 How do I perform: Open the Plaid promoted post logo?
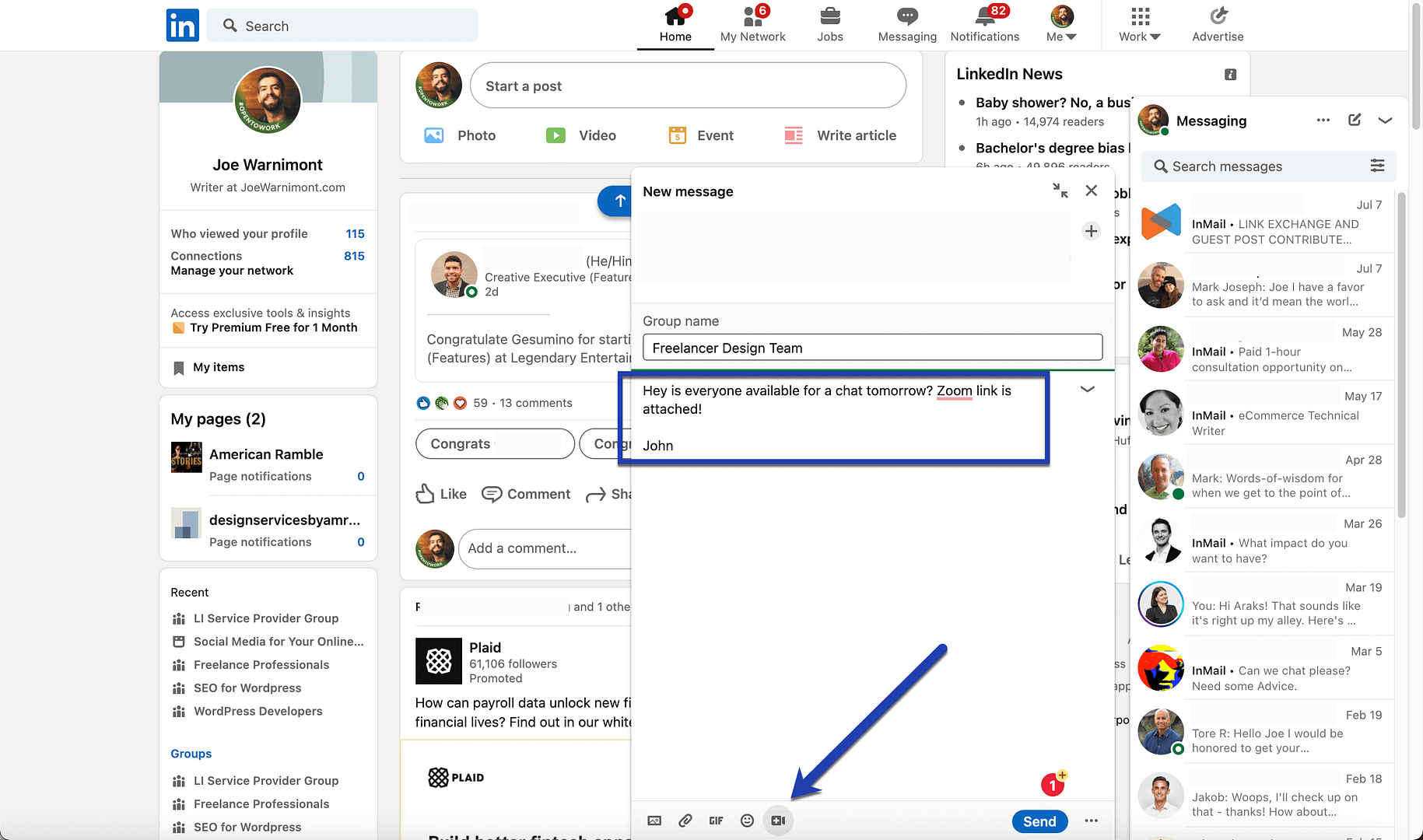[439, 662]
